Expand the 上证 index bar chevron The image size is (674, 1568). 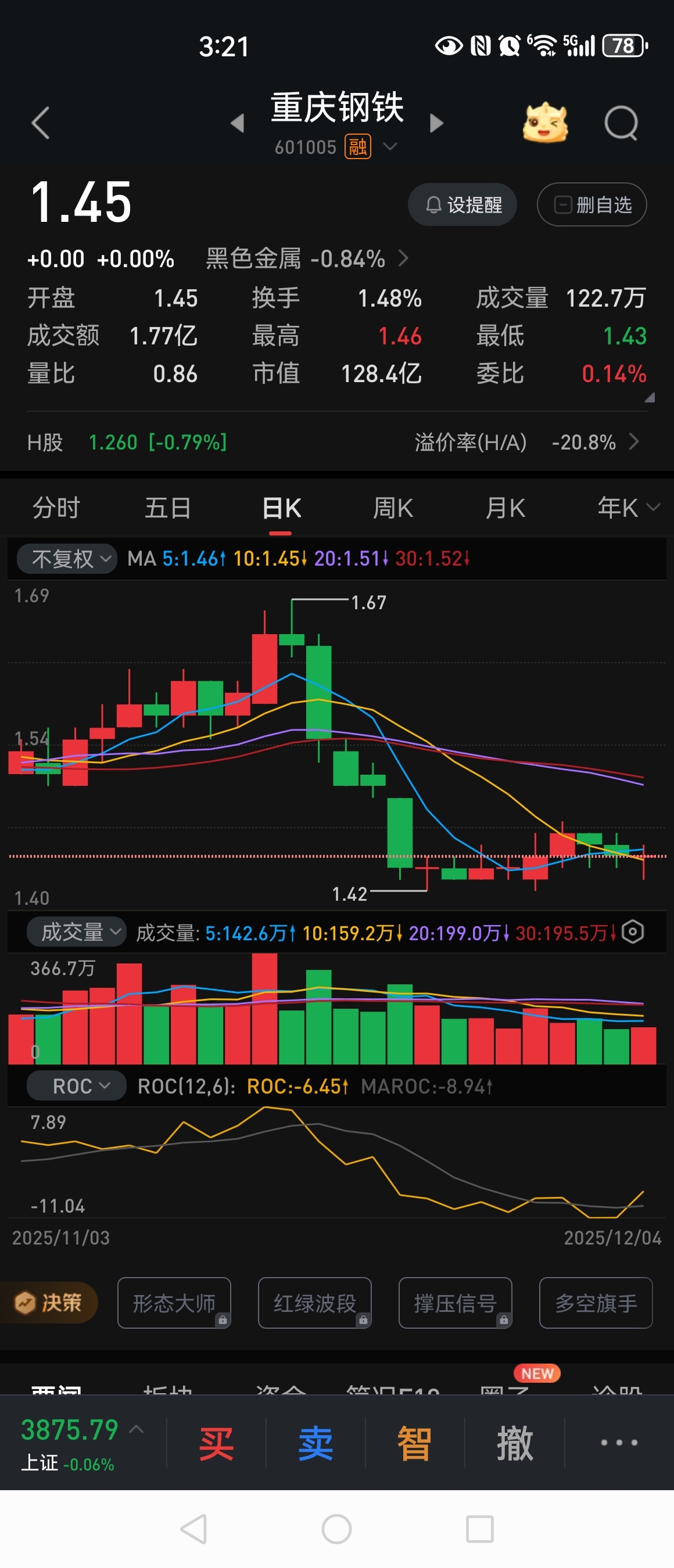(137, 1428)
